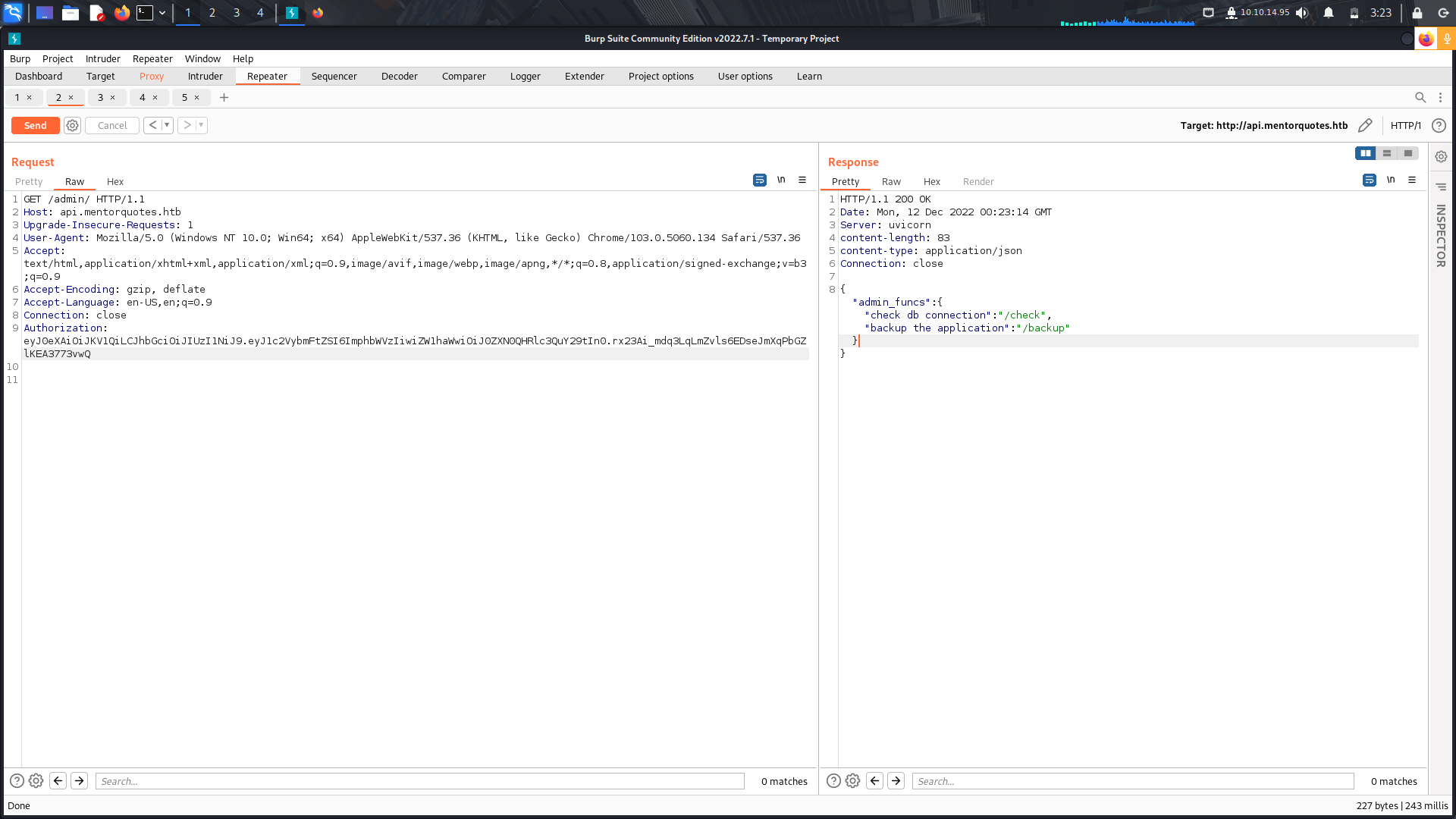Open the Response editor hamburger menu
Image resolution: width=1456 pixels, height=819 pixels.
pyautogui.click(x=1412, y=180)
